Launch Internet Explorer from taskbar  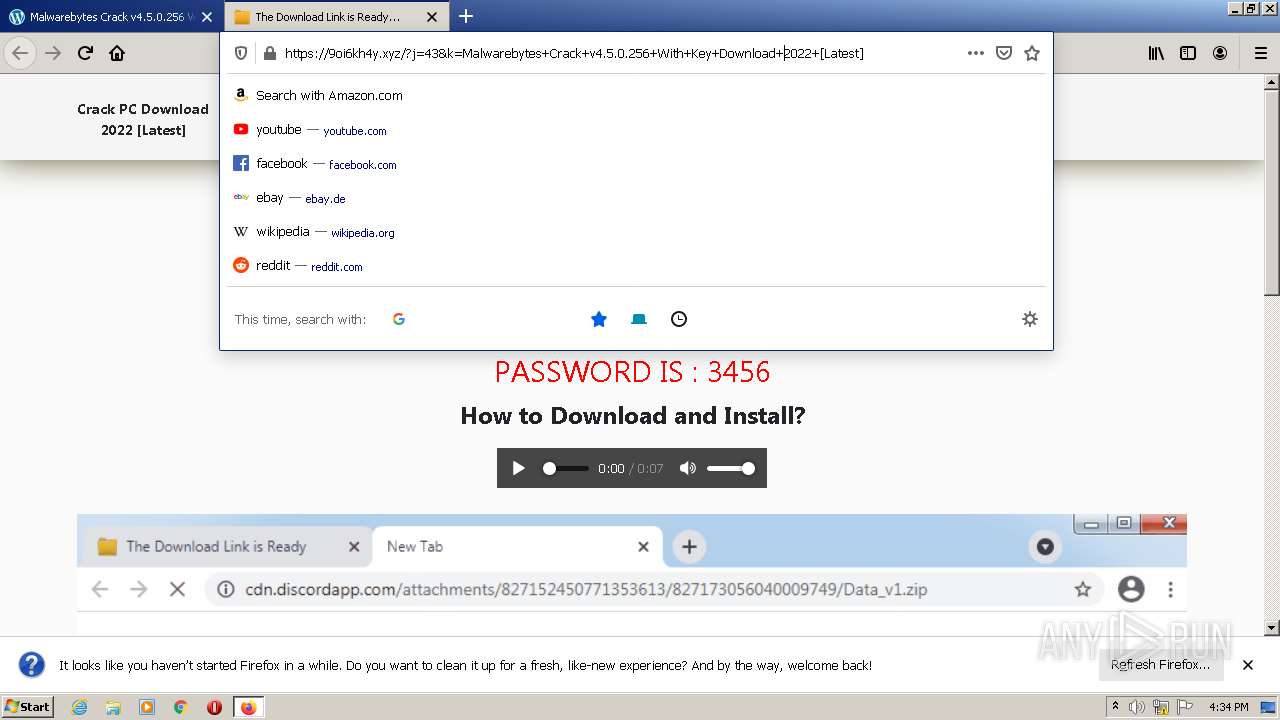[x=79, y=707]
